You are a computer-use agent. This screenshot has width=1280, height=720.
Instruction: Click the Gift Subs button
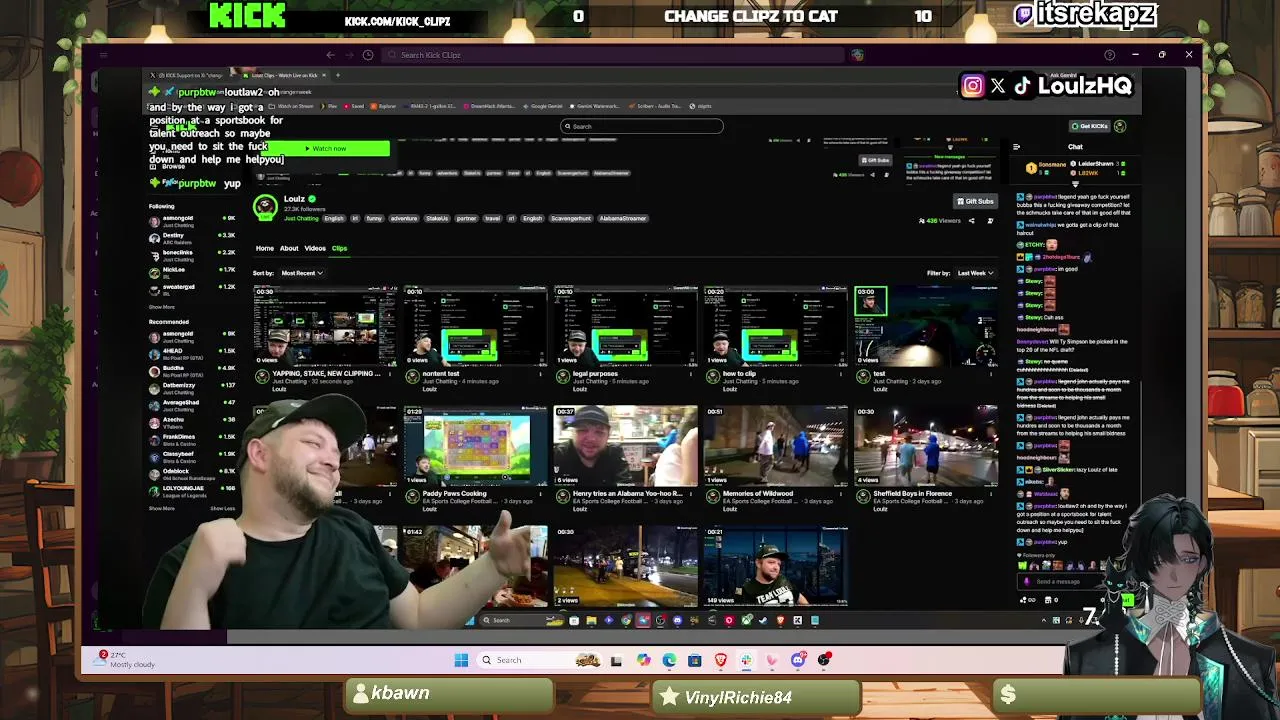click(975, 201)
